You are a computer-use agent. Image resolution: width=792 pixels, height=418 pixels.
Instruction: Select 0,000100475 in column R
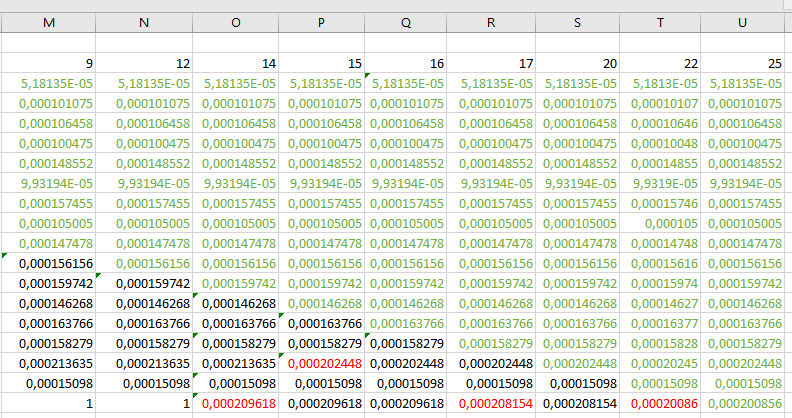[491, 143]
